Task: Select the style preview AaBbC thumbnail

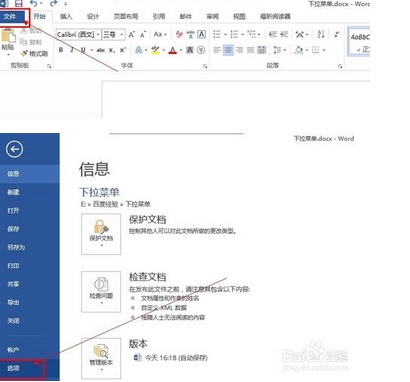Action: click(x=359, y=41)
